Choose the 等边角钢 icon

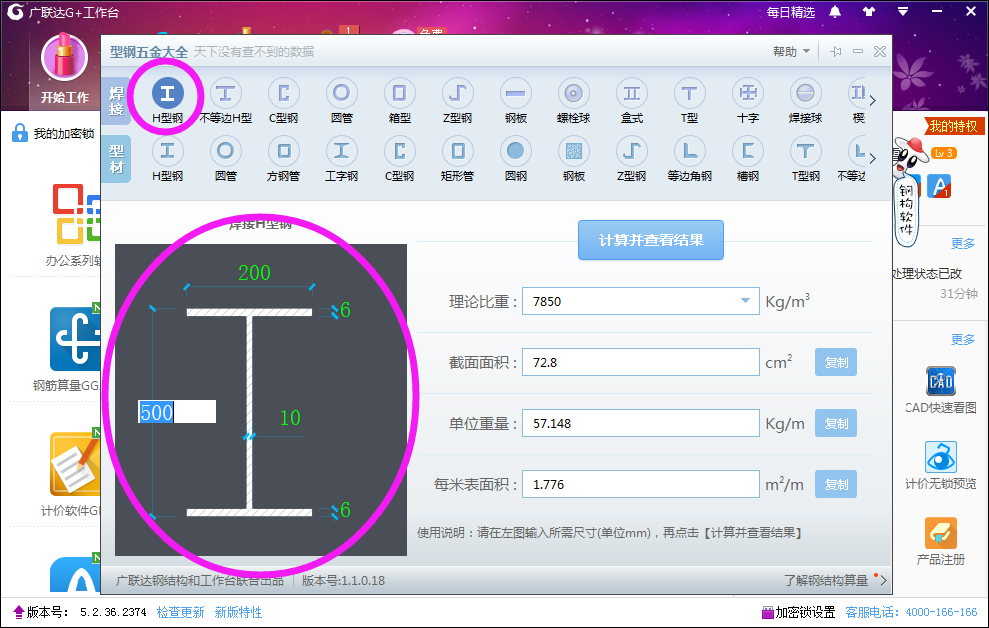click(689, 151)
